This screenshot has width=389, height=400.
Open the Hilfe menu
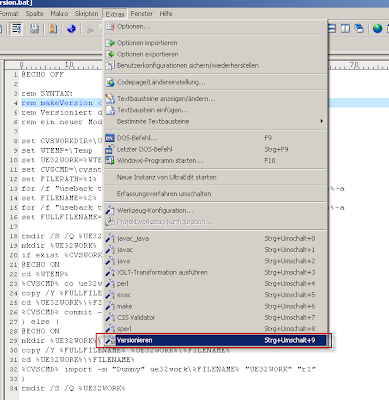(x=166, y=14)
